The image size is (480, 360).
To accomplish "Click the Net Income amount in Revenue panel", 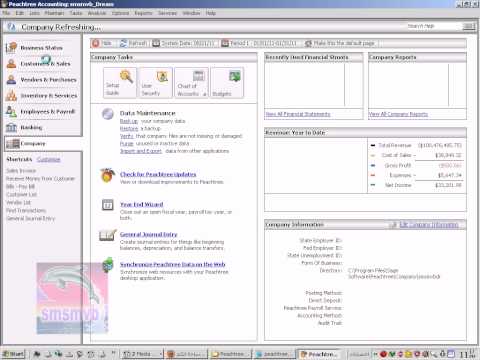I will pos(448,185).
